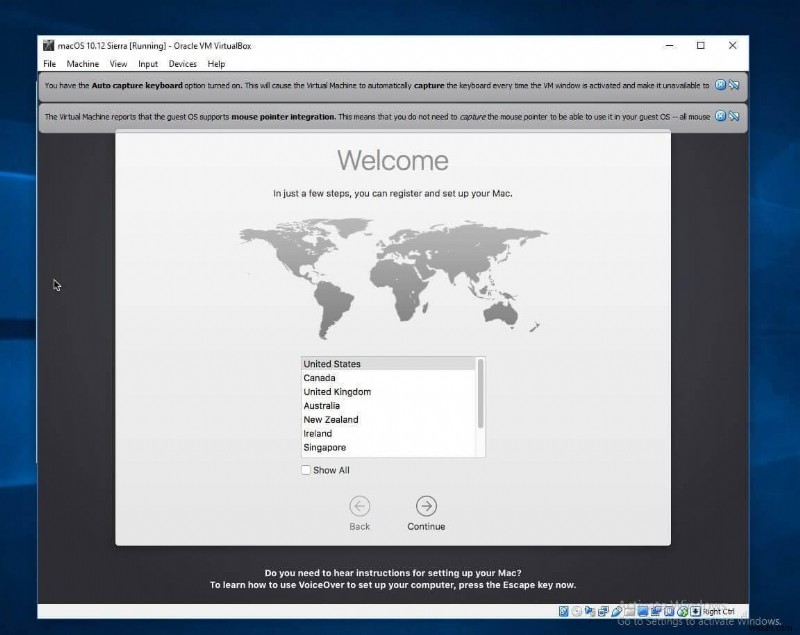
Task: Click the hard disk activity icon in status bar
Action: coord(563,610)
